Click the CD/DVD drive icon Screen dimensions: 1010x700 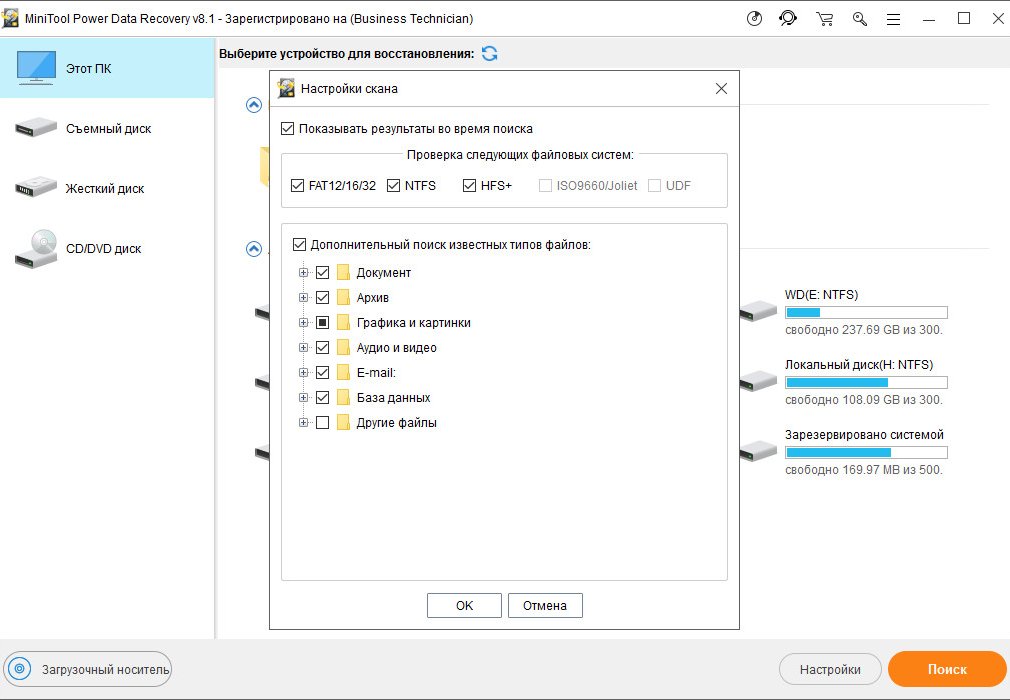click(x=36, y=249)
